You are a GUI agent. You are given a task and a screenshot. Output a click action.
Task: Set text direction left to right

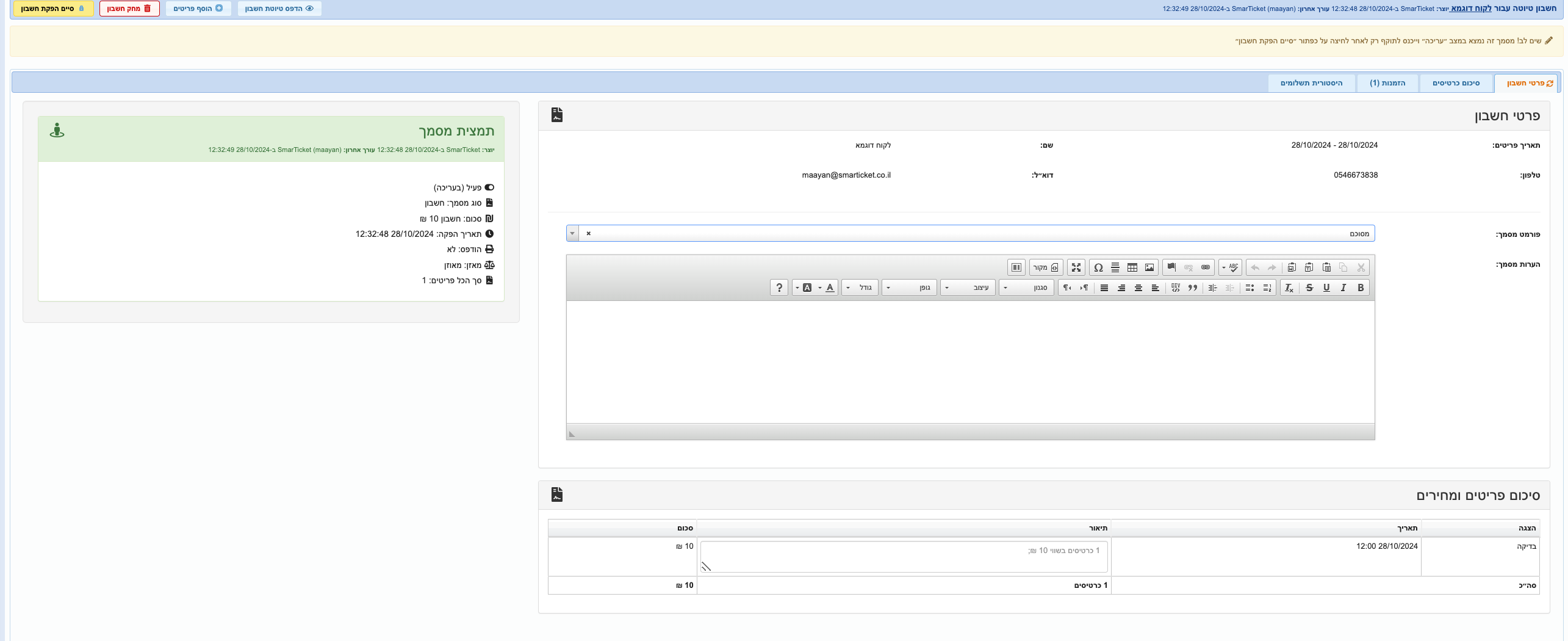pos(1084,288)
